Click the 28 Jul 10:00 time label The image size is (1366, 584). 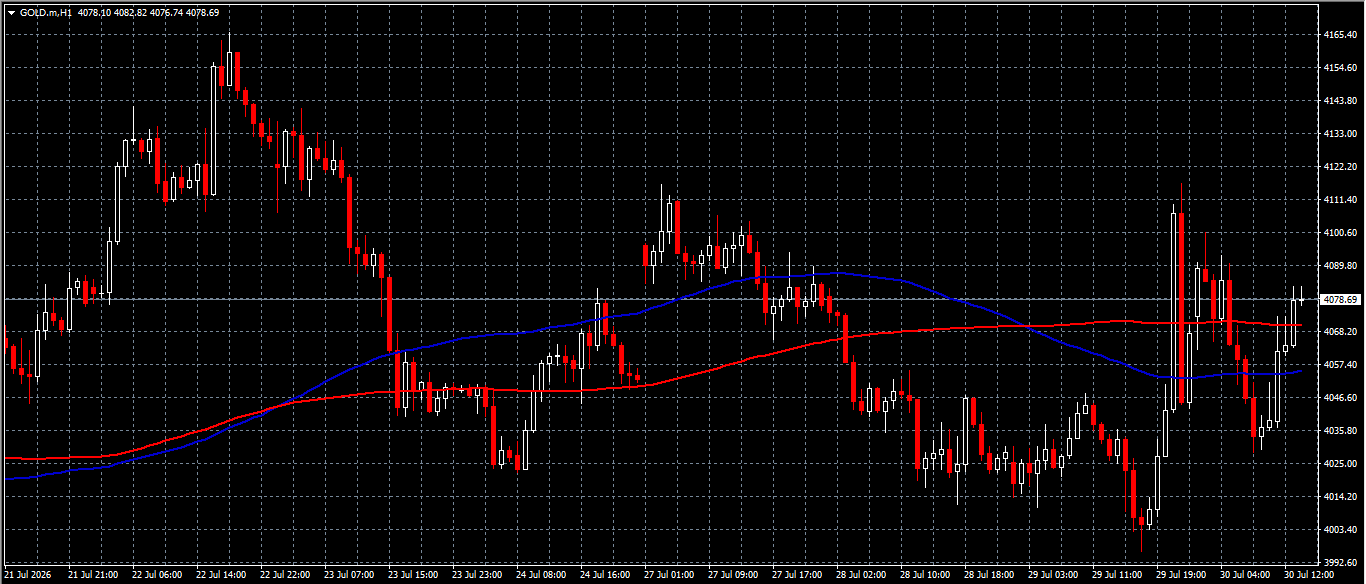pyautogui.click(x=925, y=576)
